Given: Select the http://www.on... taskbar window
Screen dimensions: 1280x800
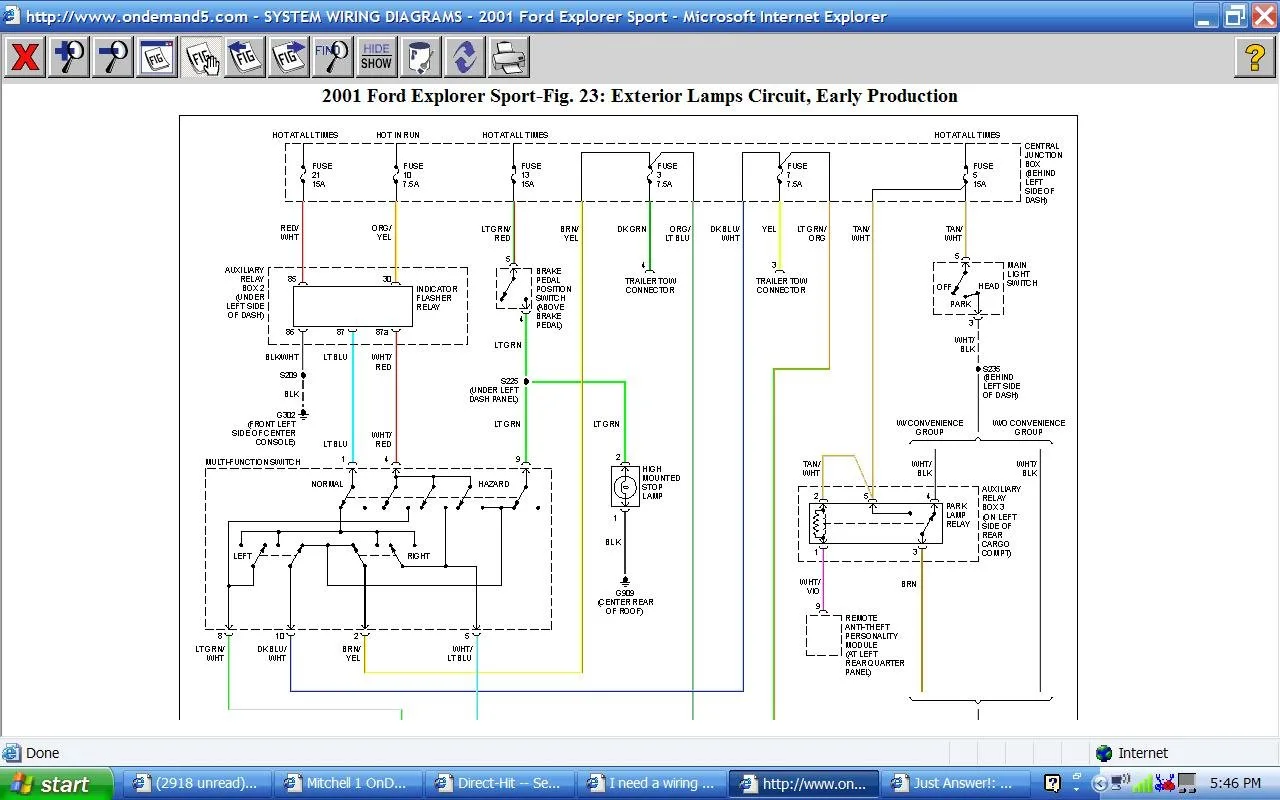Looking at the screenshot, I should (802, 783).
